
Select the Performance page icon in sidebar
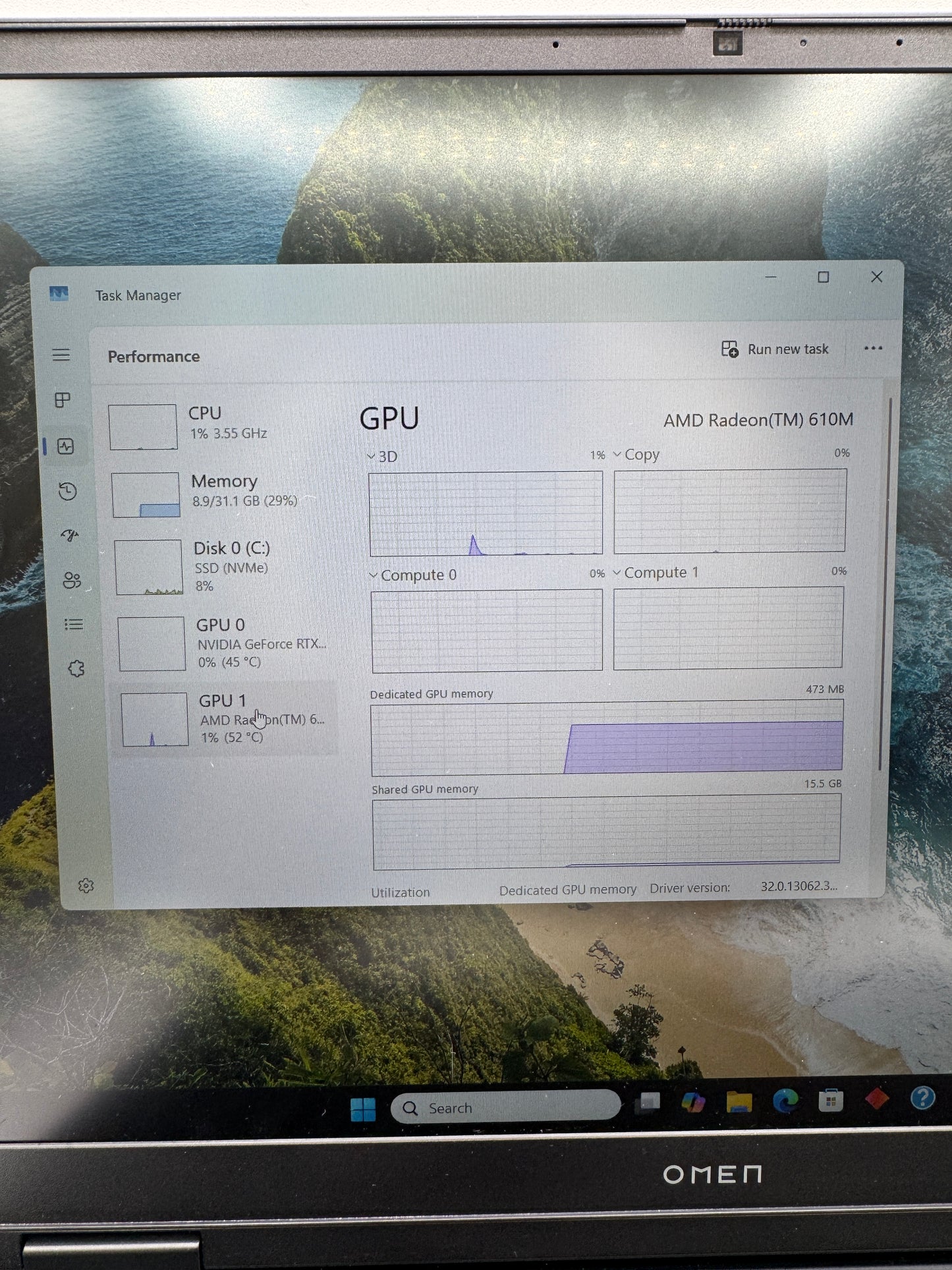[65, 446]
